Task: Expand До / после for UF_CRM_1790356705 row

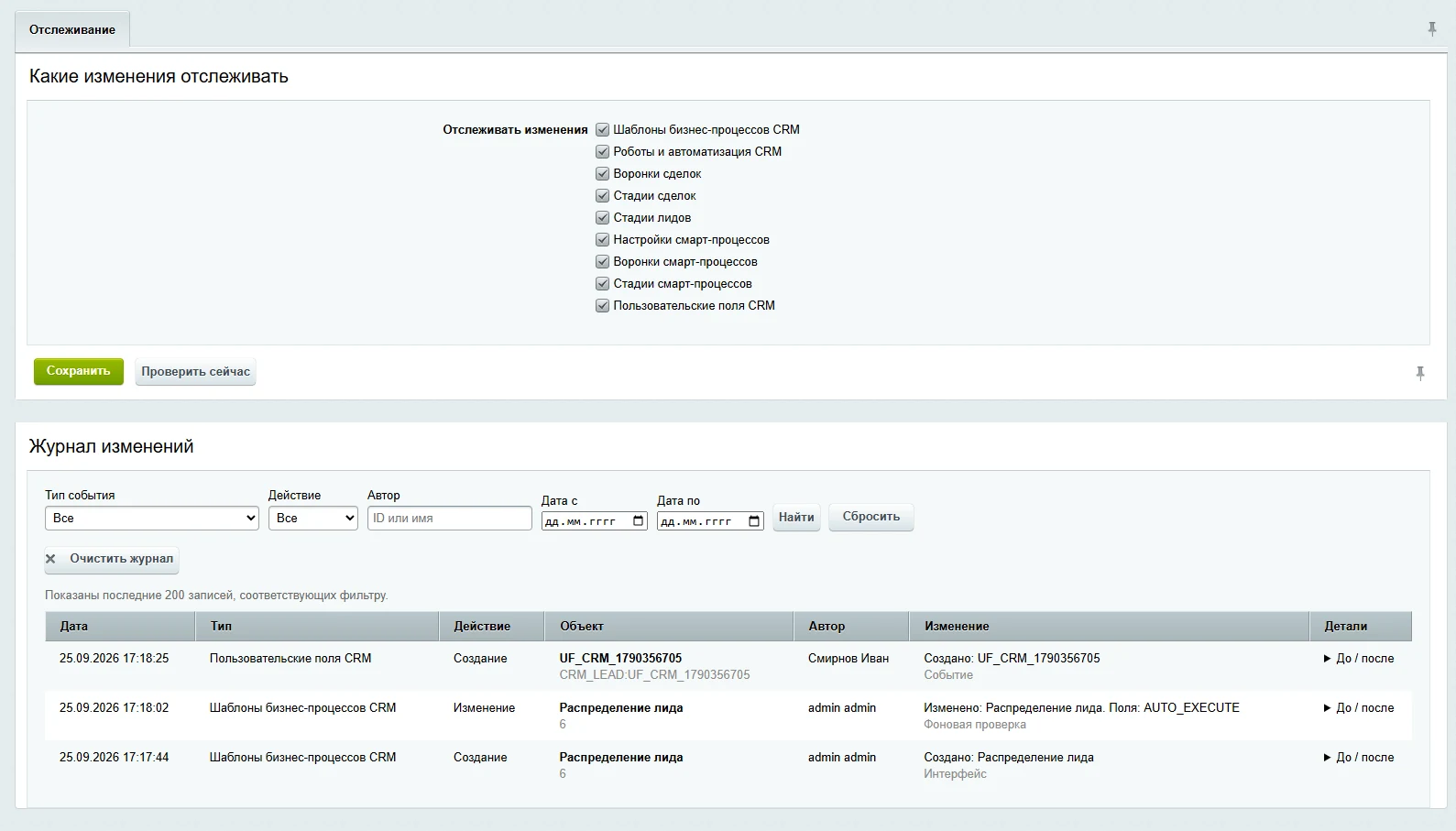Action: click(x=1359, y=659)
